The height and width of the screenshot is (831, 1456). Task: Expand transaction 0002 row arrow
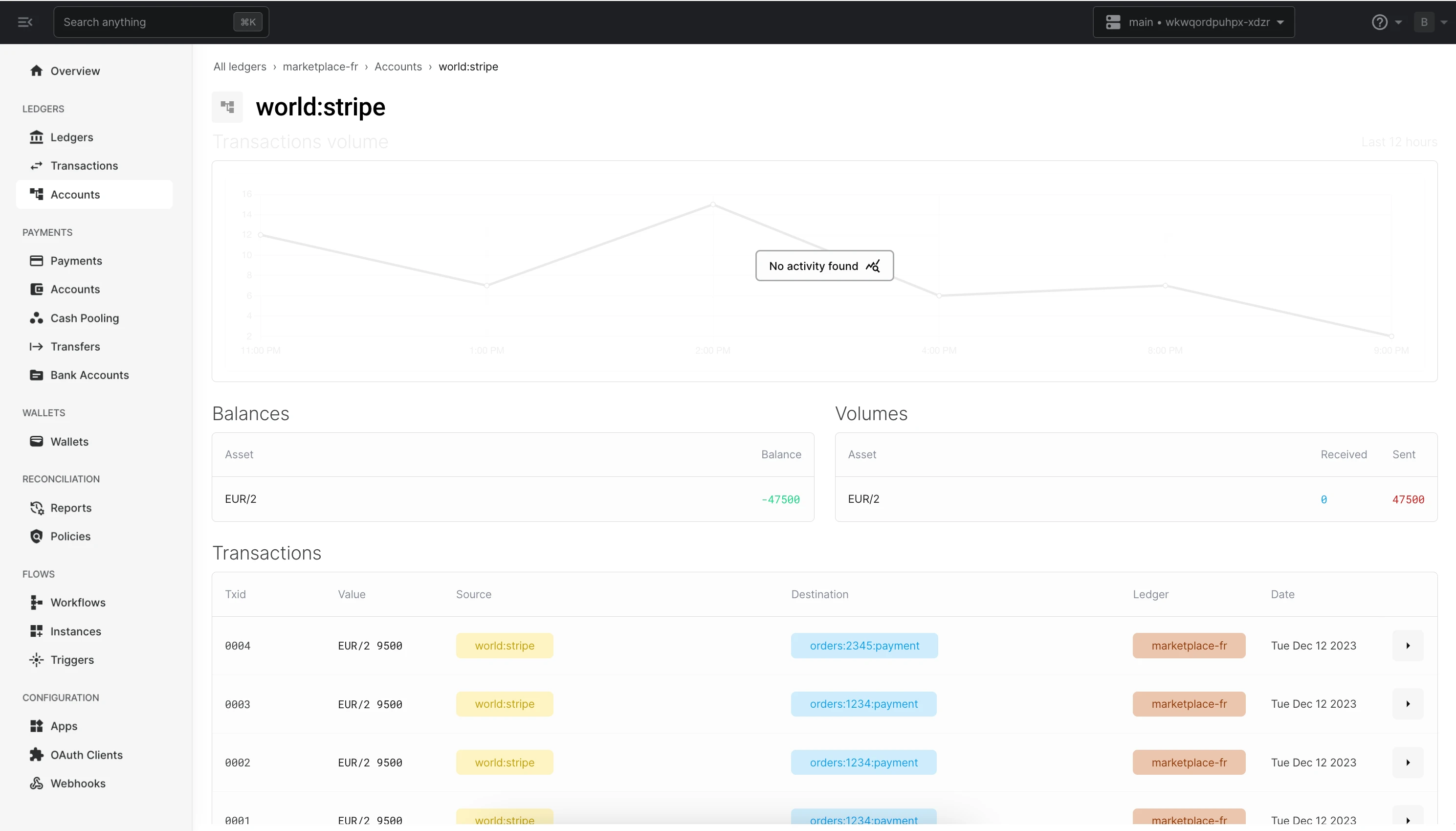[1408, 763]
